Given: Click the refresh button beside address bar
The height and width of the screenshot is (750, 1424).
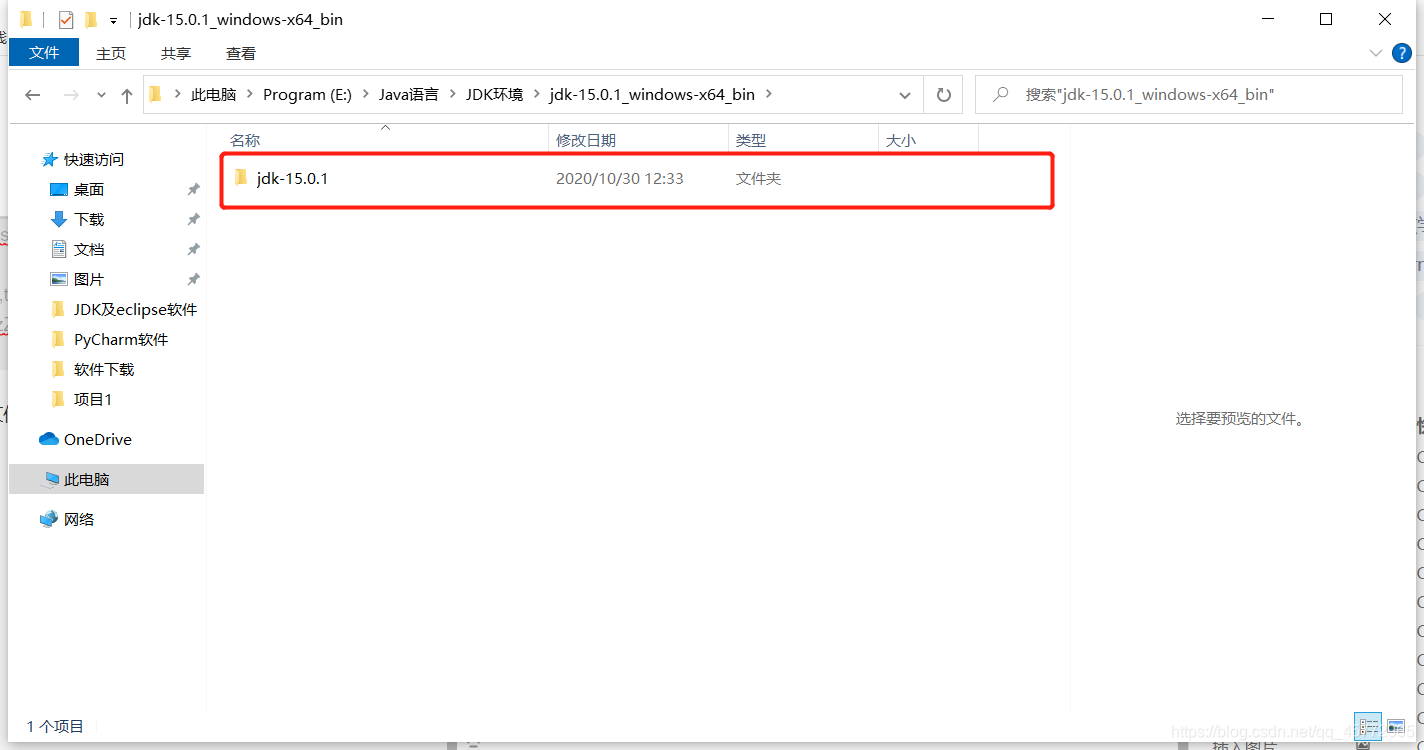Looking at the screenshot, I should (943, 95).
